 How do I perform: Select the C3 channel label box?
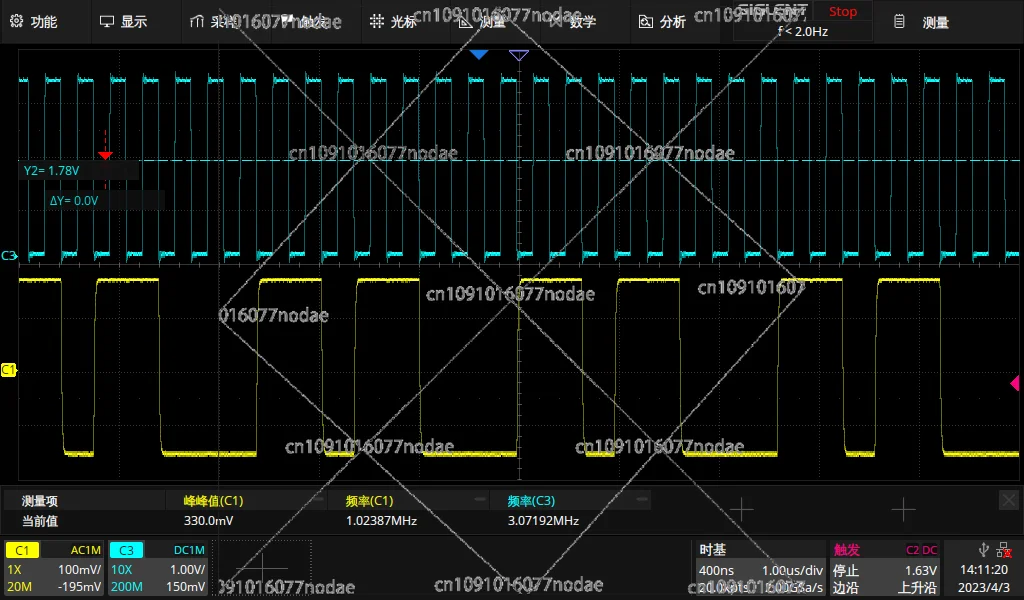(126, 550)
